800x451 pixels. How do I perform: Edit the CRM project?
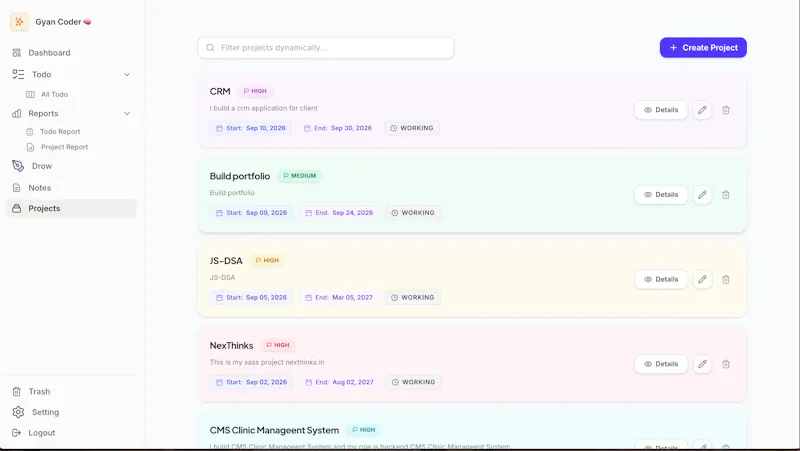coord(703,110)
